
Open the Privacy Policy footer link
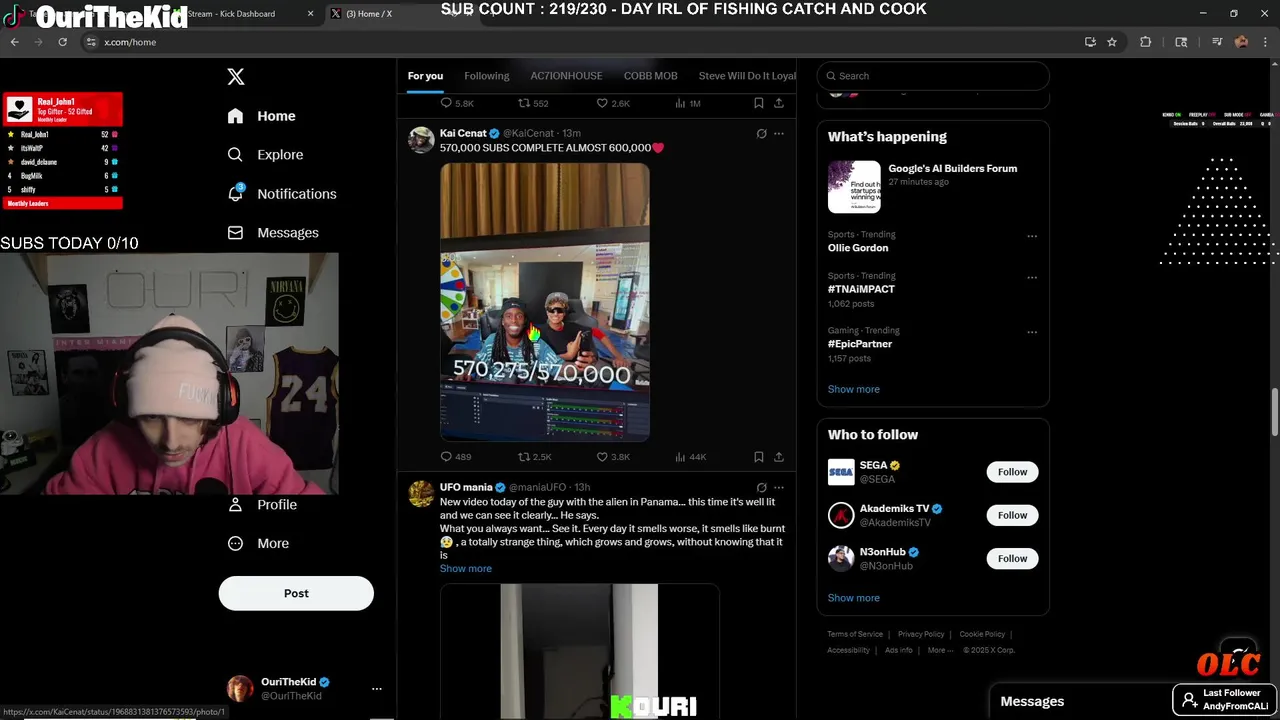pos(921,634)
